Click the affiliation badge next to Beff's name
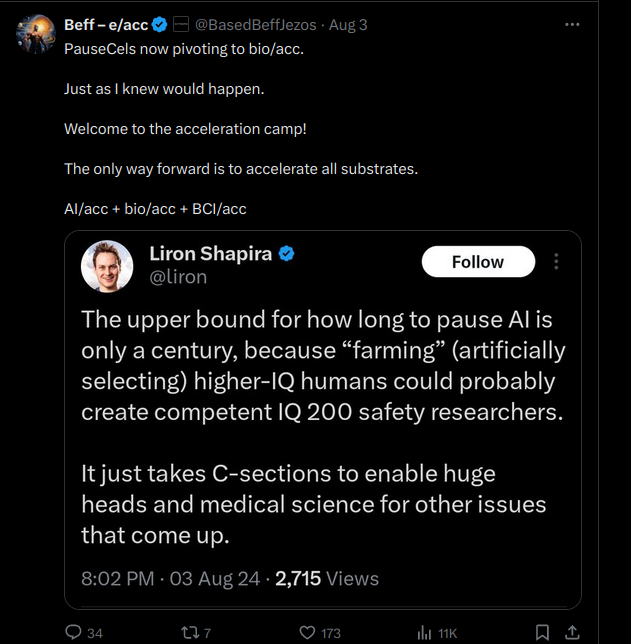Viewport: 631px width, 644px height. pyautogui.click(x=182, y=24)
